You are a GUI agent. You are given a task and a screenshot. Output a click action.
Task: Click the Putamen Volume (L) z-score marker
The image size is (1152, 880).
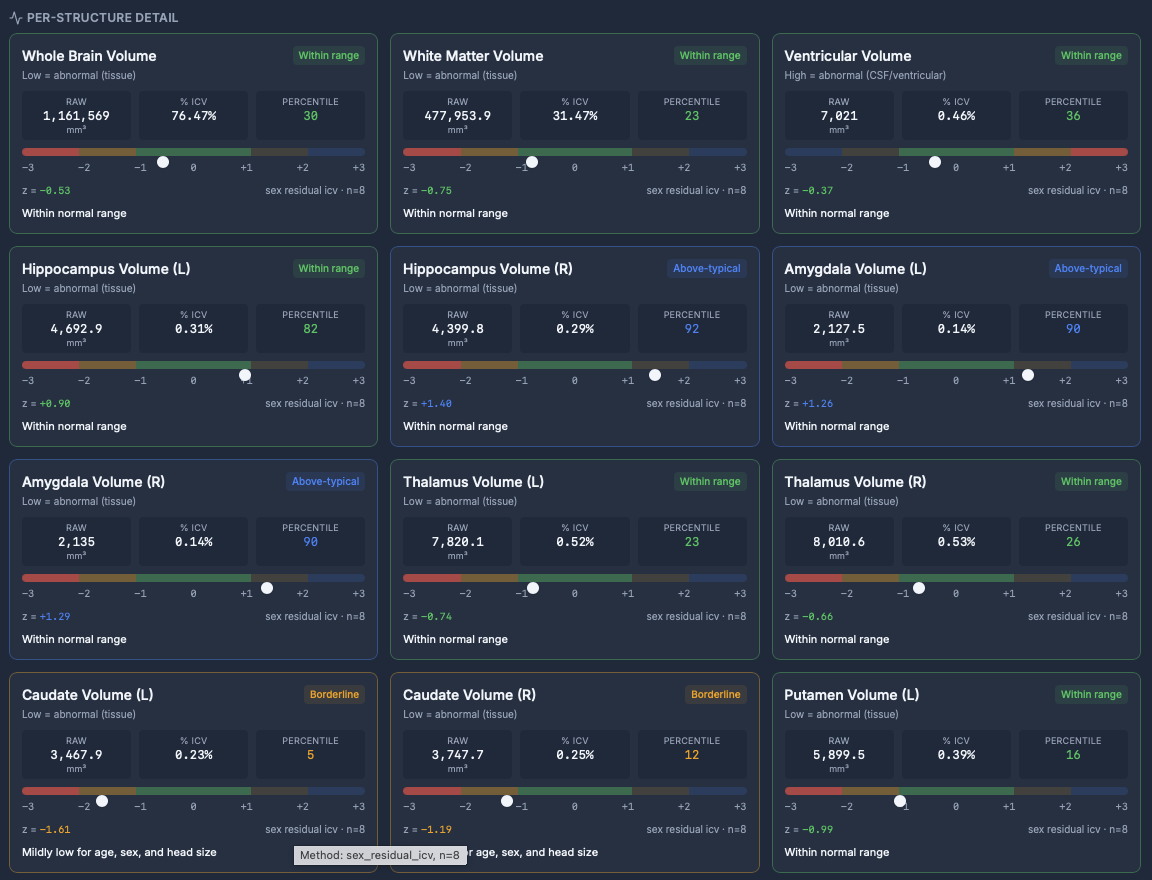(899, 801)
